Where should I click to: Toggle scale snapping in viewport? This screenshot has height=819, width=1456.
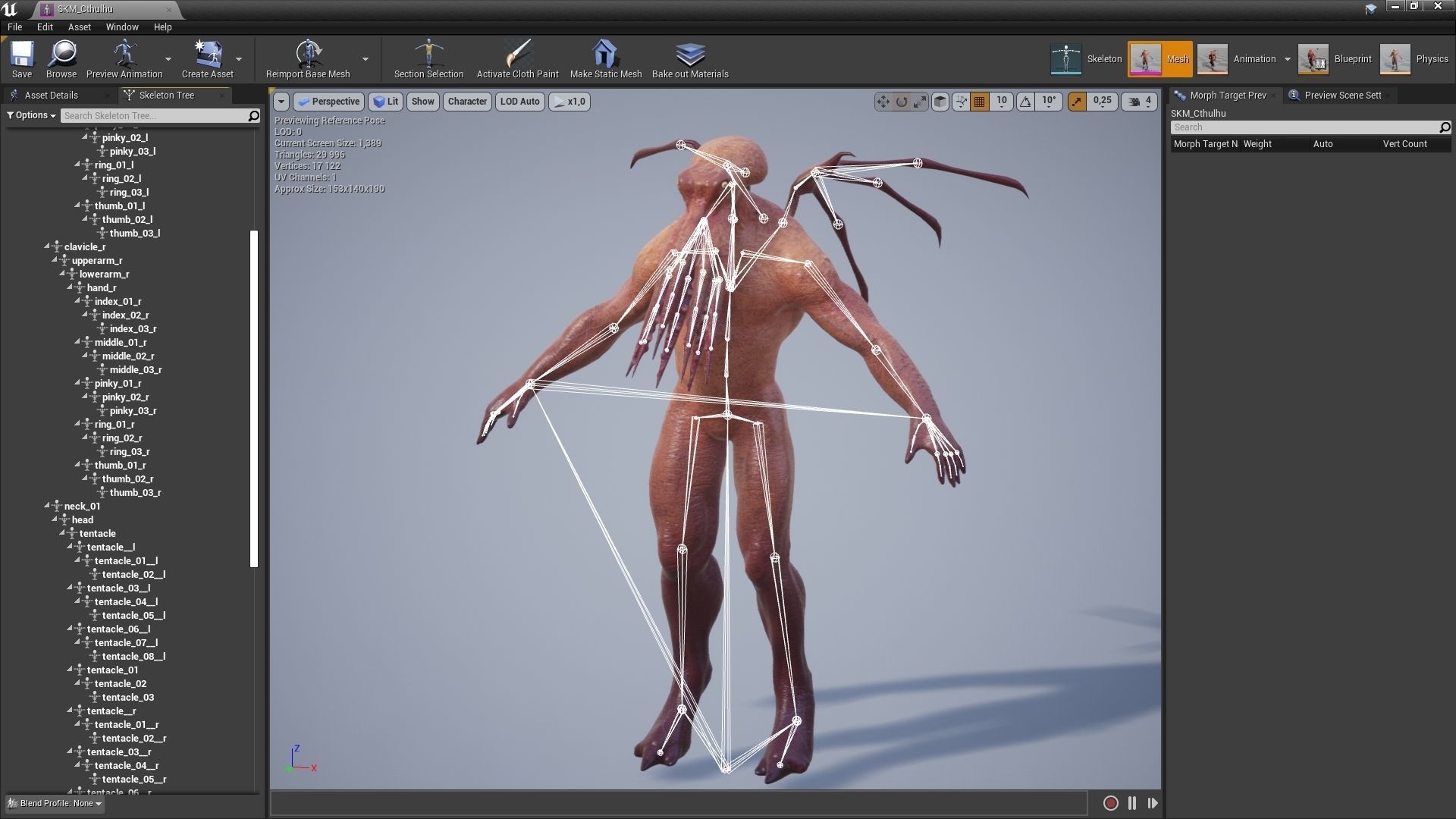click(x=1077, y=102)
